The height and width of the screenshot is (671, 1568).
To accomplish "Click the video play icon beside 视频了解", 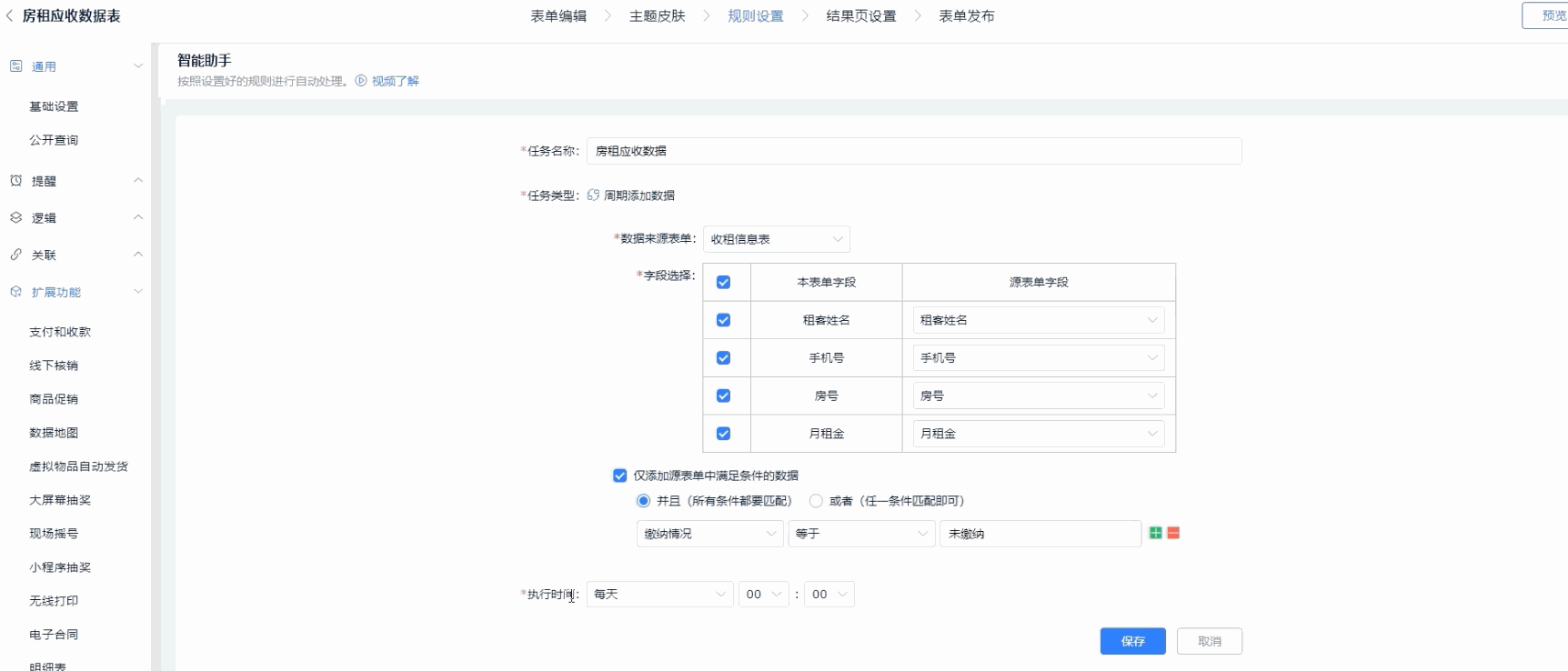I will [361, 81].
